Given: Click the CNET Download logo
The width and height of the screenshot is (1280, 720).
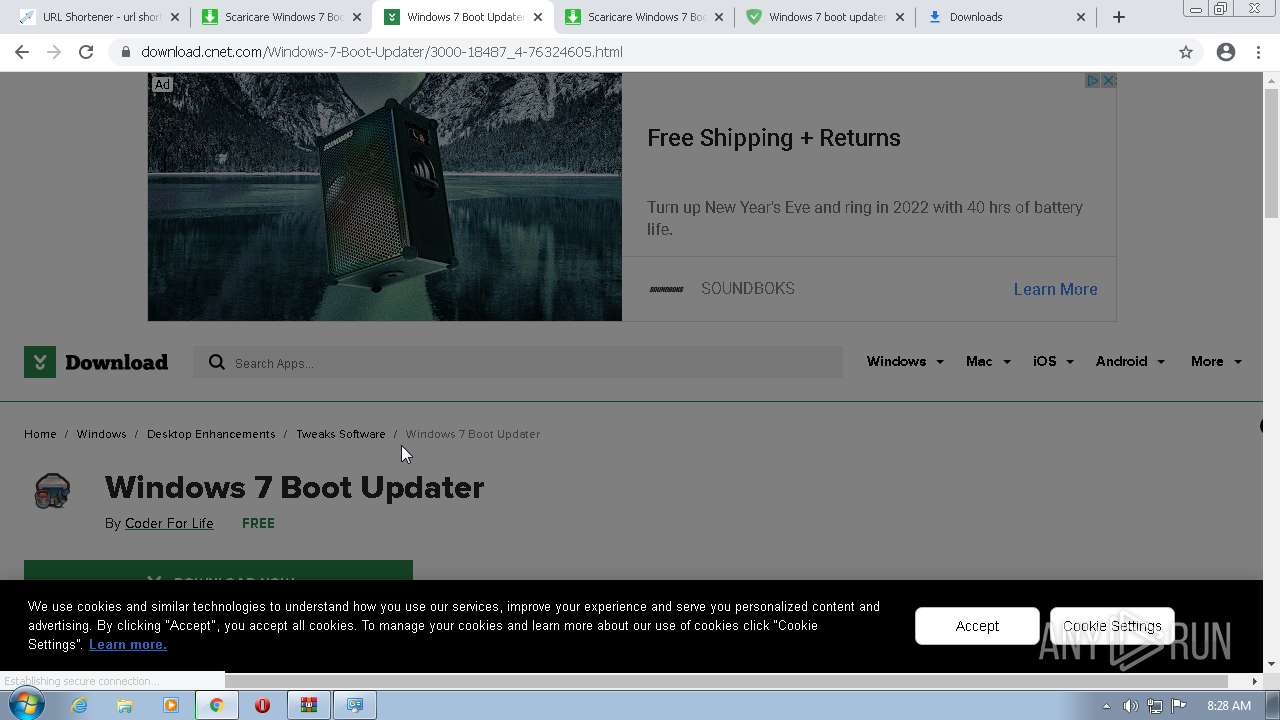Looking at the screenshot, I should (x=96, y=362).
